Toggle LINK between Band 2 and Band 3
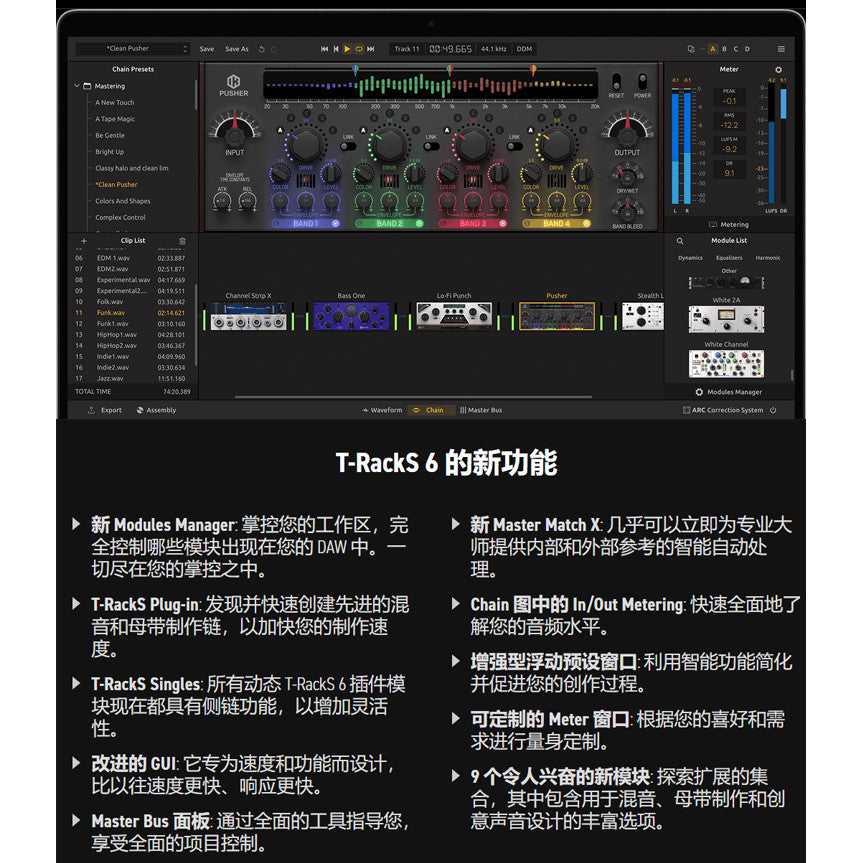The width and height of the screenshot is (863, 863). pos(432,146)
